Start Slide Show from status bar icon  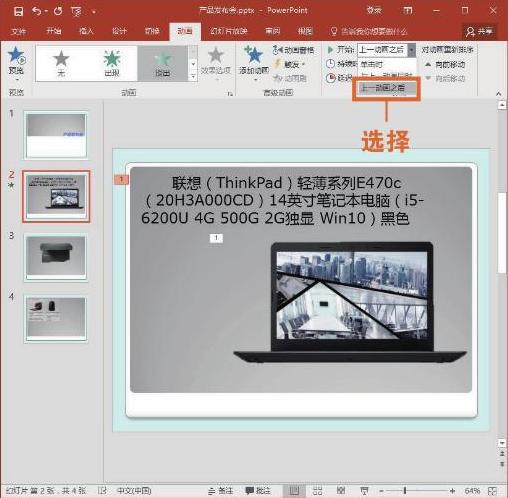pyautogui.click(x=364, y=491)
